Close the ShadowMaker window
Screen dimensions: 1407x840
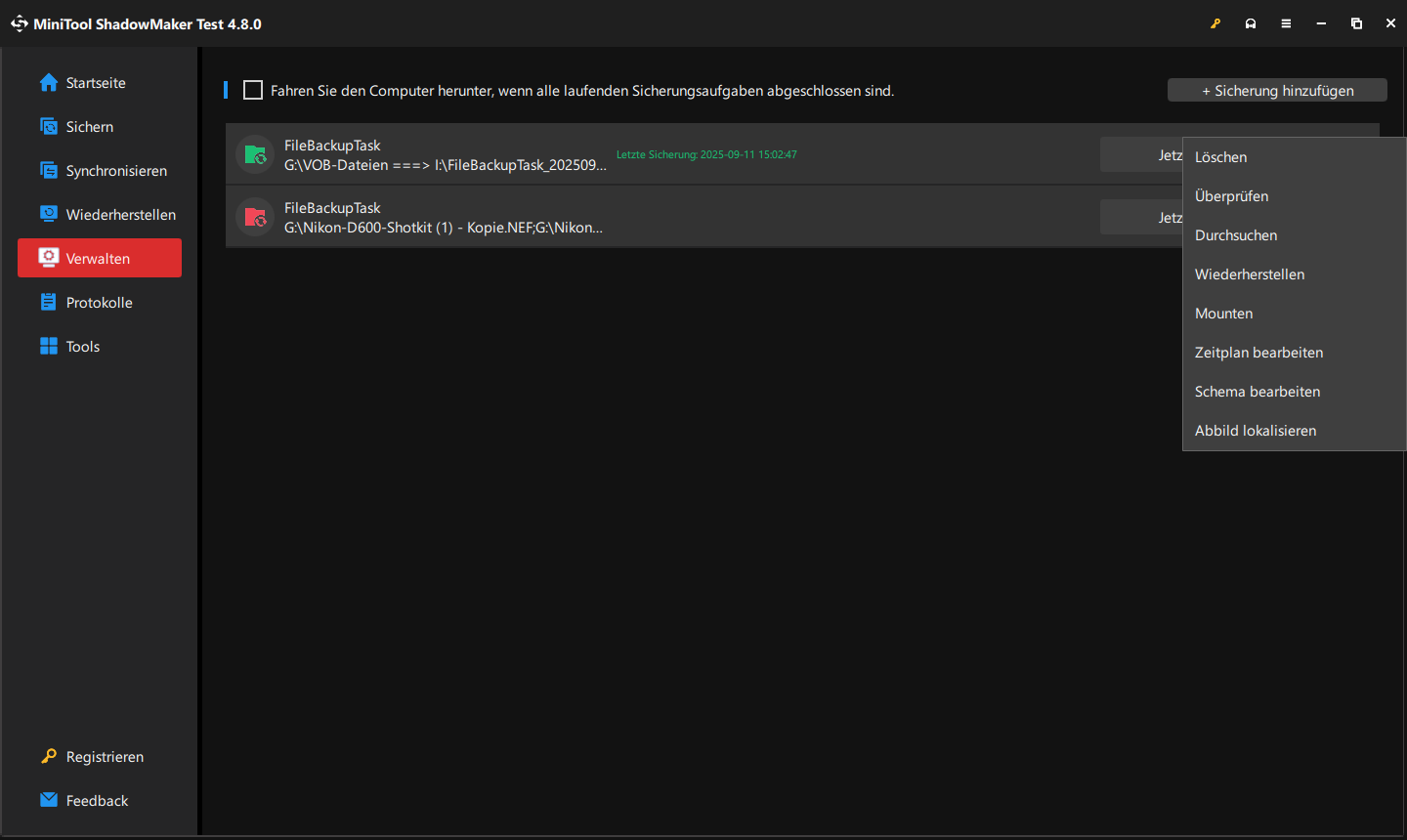coord(1390,23)
